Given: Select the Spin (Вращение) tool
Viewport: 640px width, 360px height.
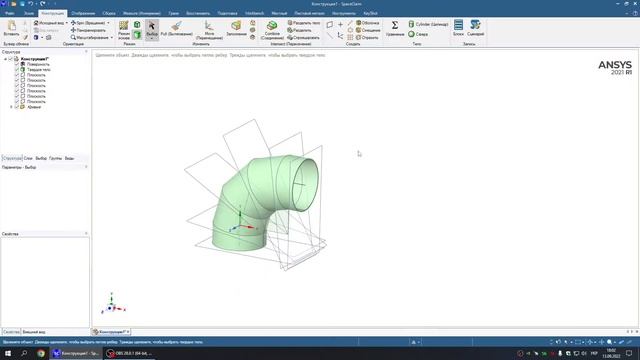Looking at the screenshot, I should click(87, 23).
